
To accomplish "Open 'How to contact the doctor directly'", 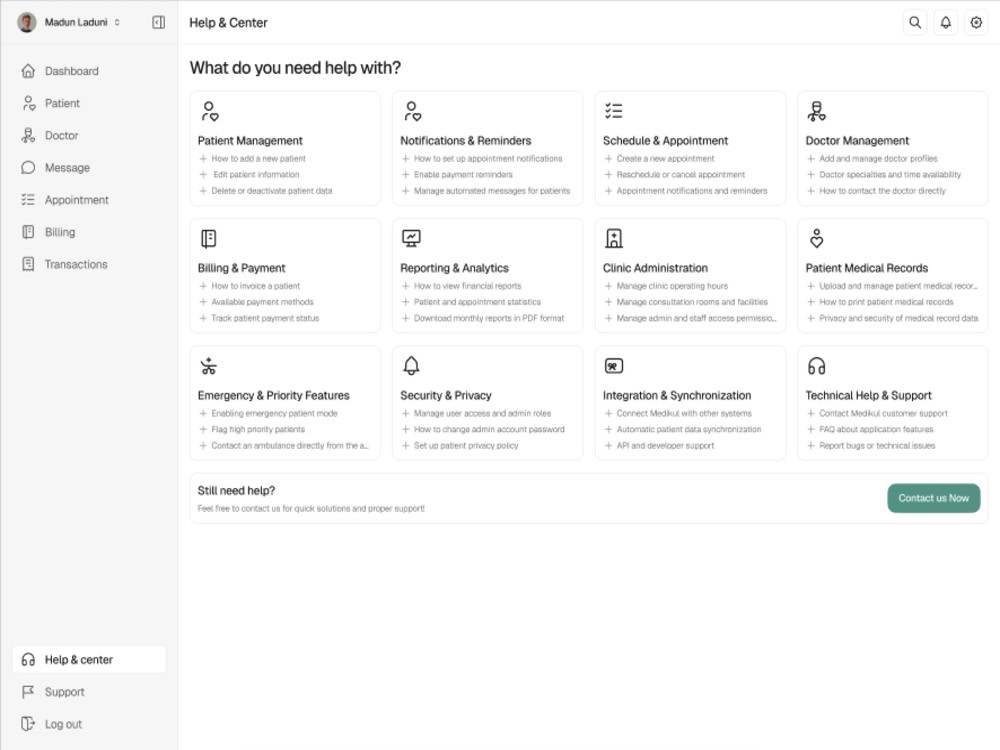I will pos(876,191).
